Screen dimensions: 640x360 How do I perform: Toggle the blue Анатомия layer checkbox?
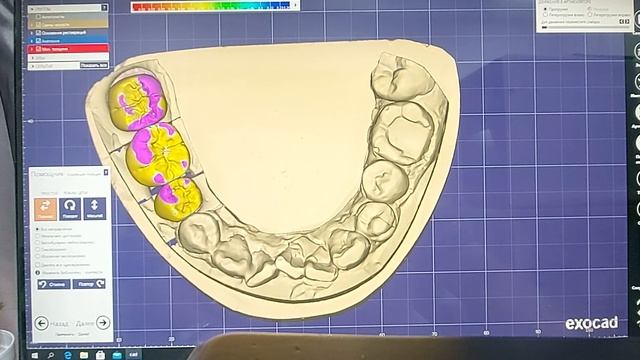(x=38, y=40)
